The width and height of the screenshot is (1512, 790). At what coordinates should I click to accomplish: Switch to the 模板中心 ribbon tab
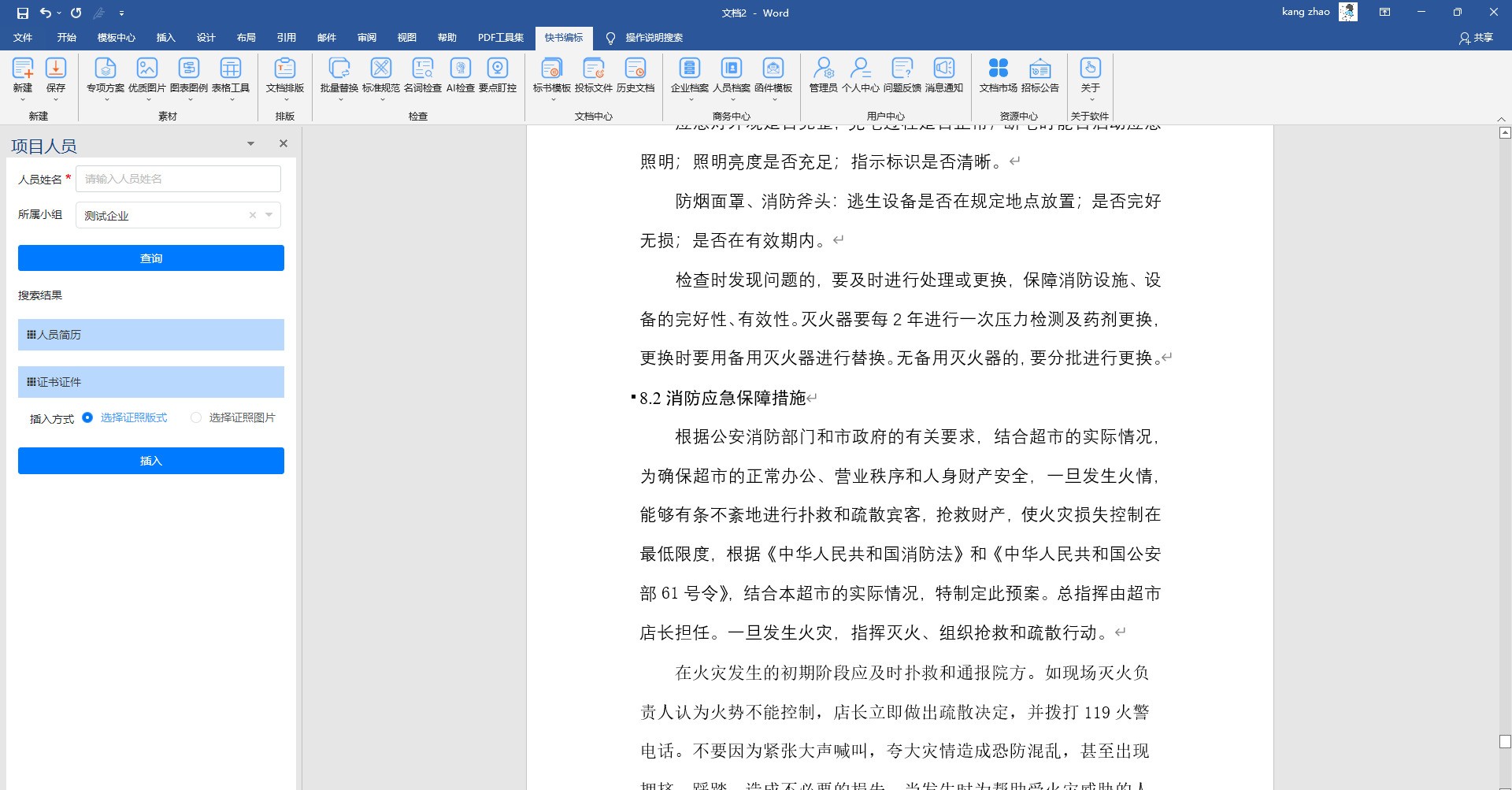[x=116, y=38]
